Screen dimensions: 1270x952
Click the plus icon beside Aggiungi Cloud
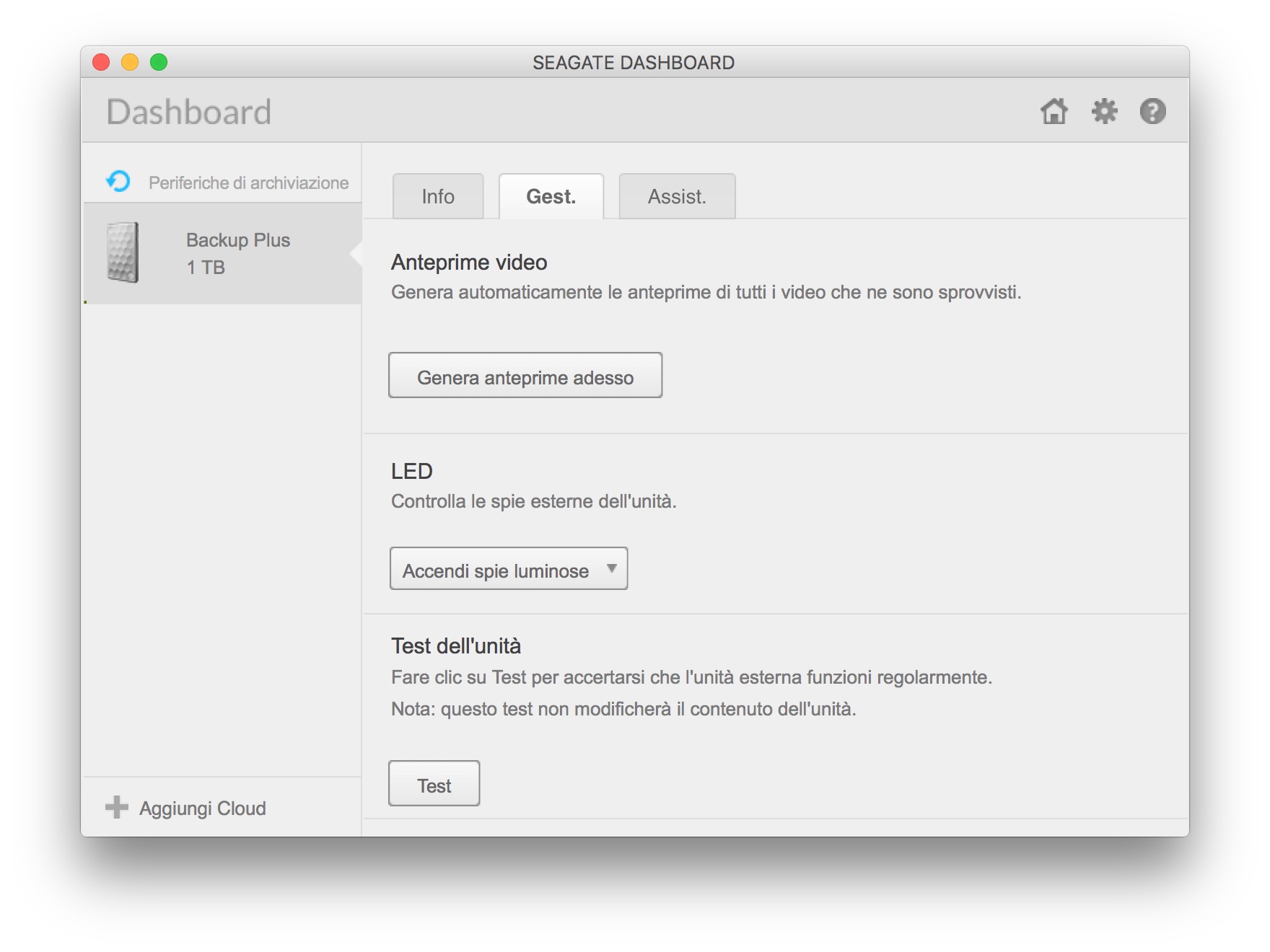116,807
